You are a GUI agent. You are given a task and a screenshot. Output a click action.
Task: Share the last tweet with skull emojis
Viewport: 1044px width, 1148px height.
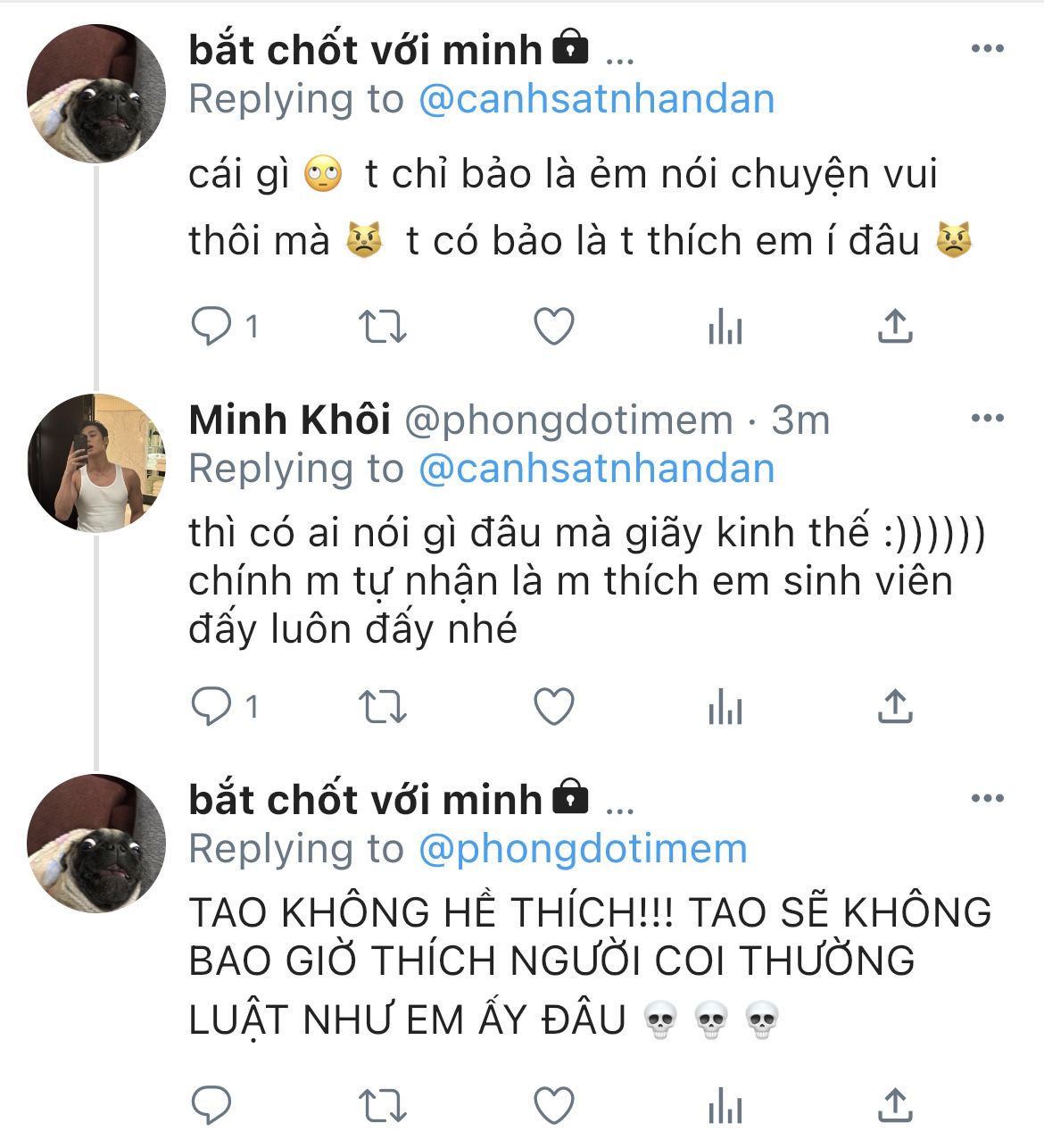point(894,1107)
